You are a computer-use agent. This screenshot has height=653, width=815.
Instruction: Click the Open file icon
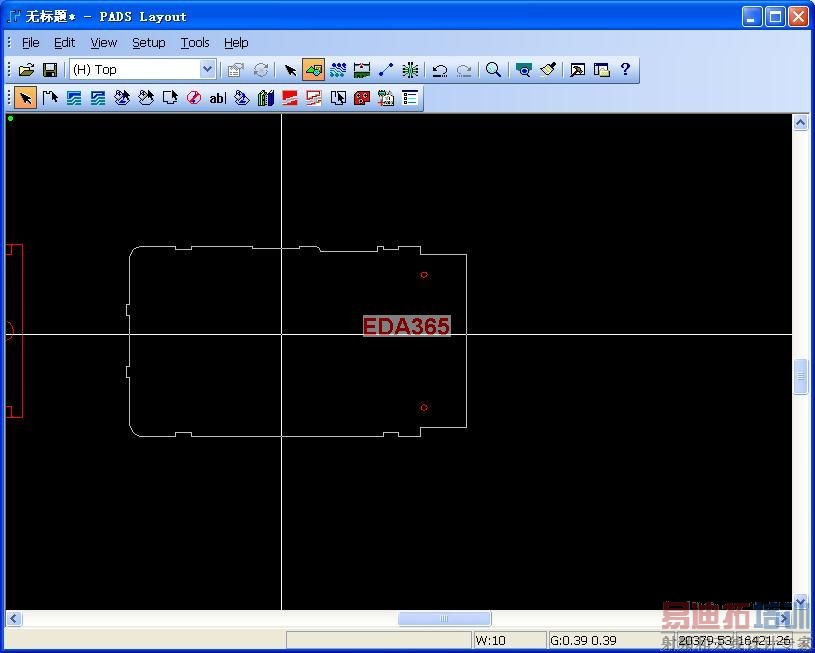[x=27, y=70]
